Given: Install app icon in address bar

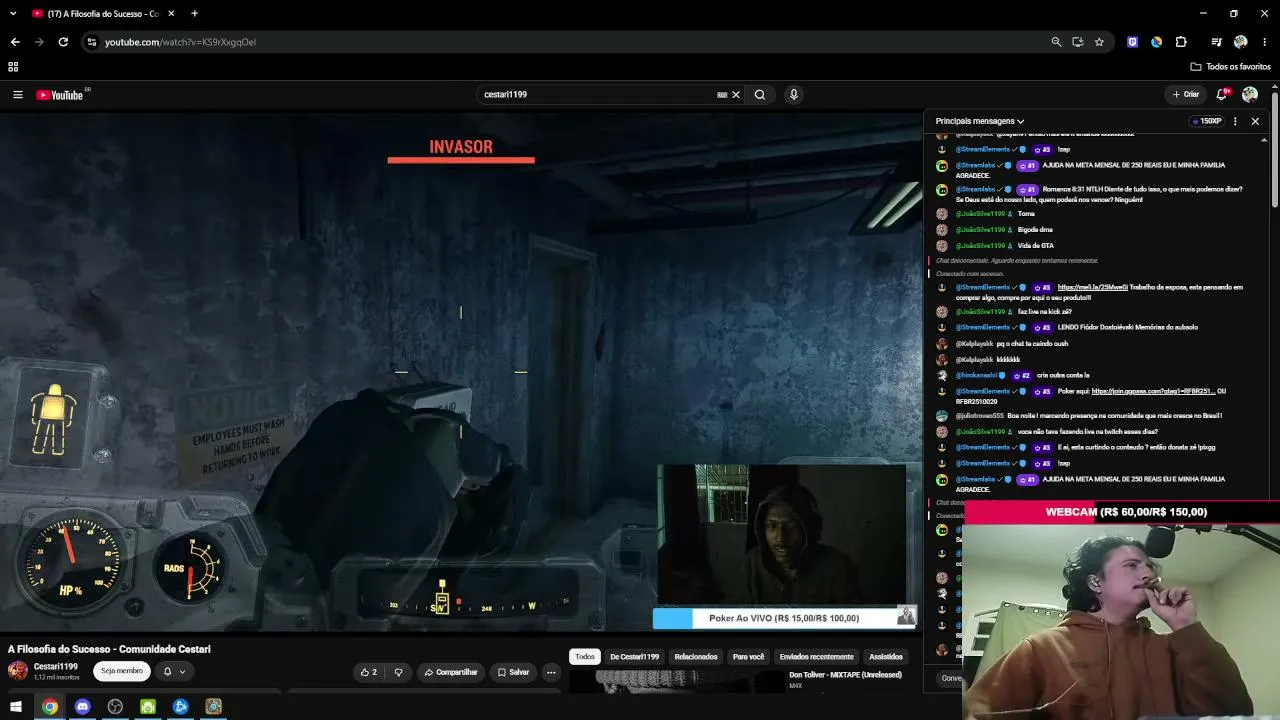Looking at the screenshot, I should point(1078,42).
